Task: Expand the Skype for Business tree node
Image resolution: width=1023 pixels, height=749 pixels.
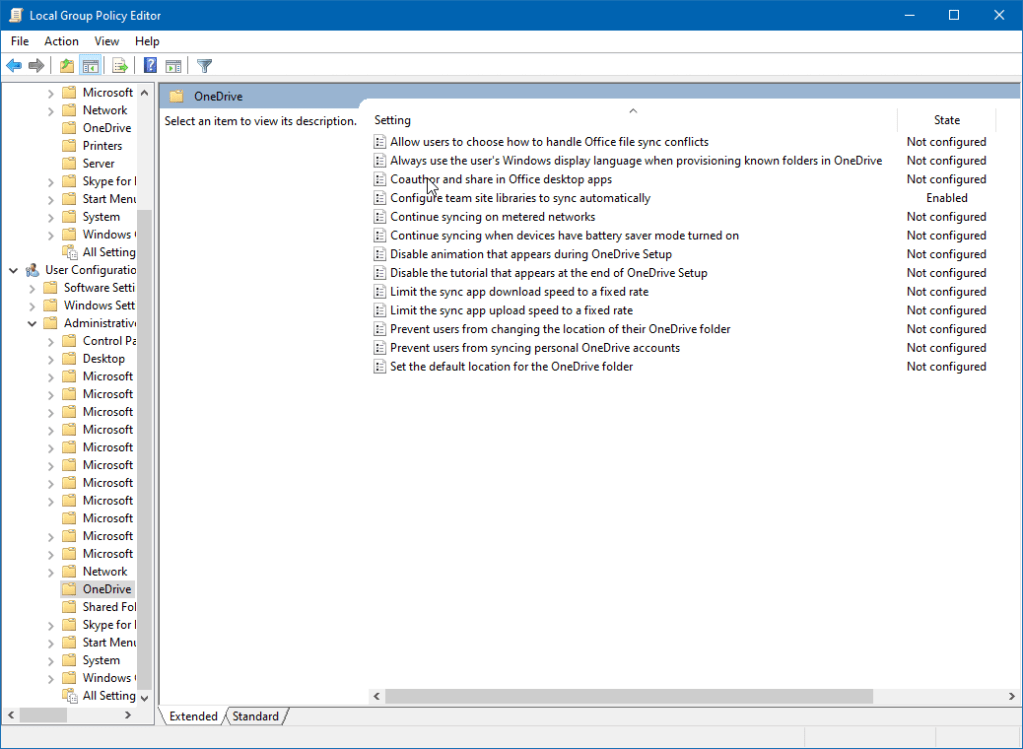Action: pyautogui.click(x=49, y=624)
